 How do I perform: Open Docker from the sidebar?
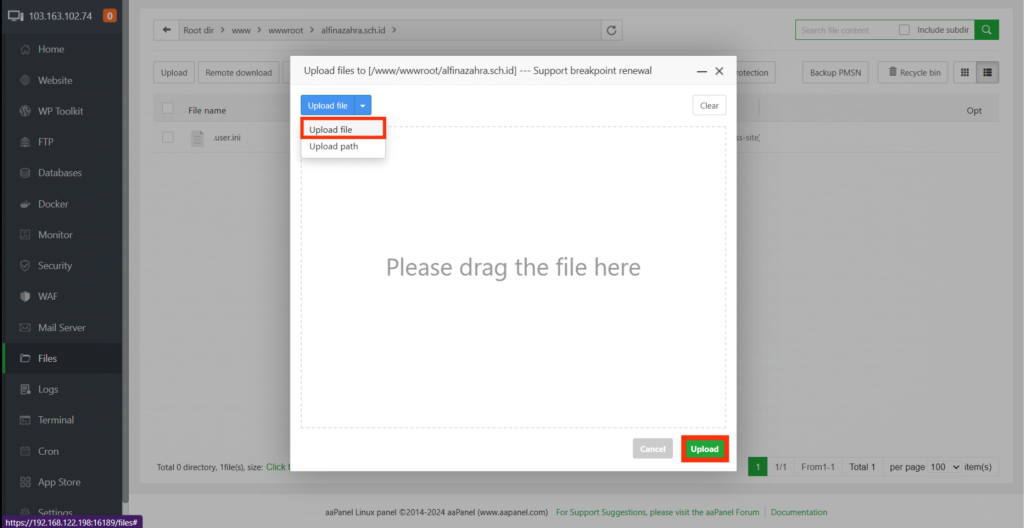coord(53,204)
